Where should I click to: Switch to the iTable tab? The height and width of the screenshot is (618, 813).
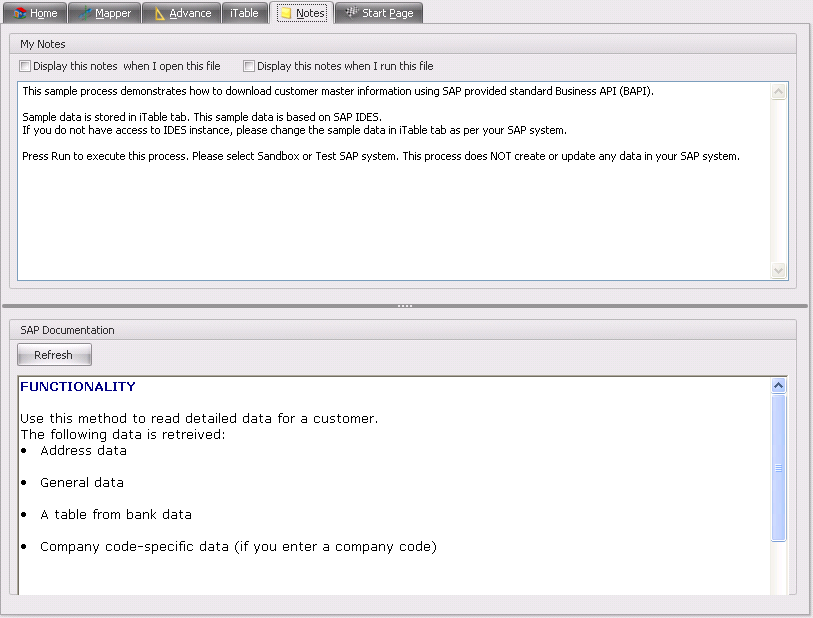244,13
